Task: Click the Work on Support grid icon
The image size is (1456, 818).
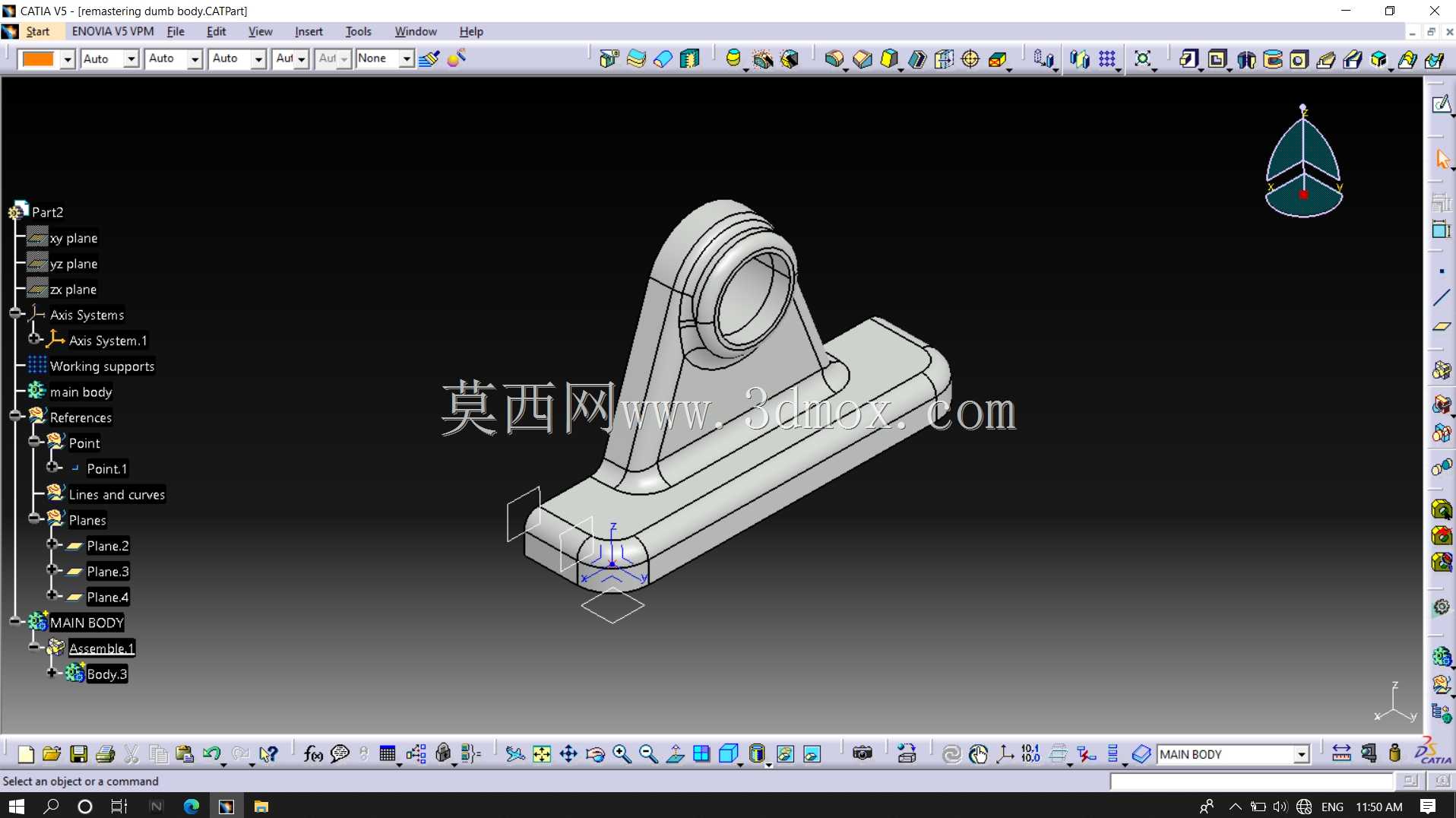Action: 1107,59
